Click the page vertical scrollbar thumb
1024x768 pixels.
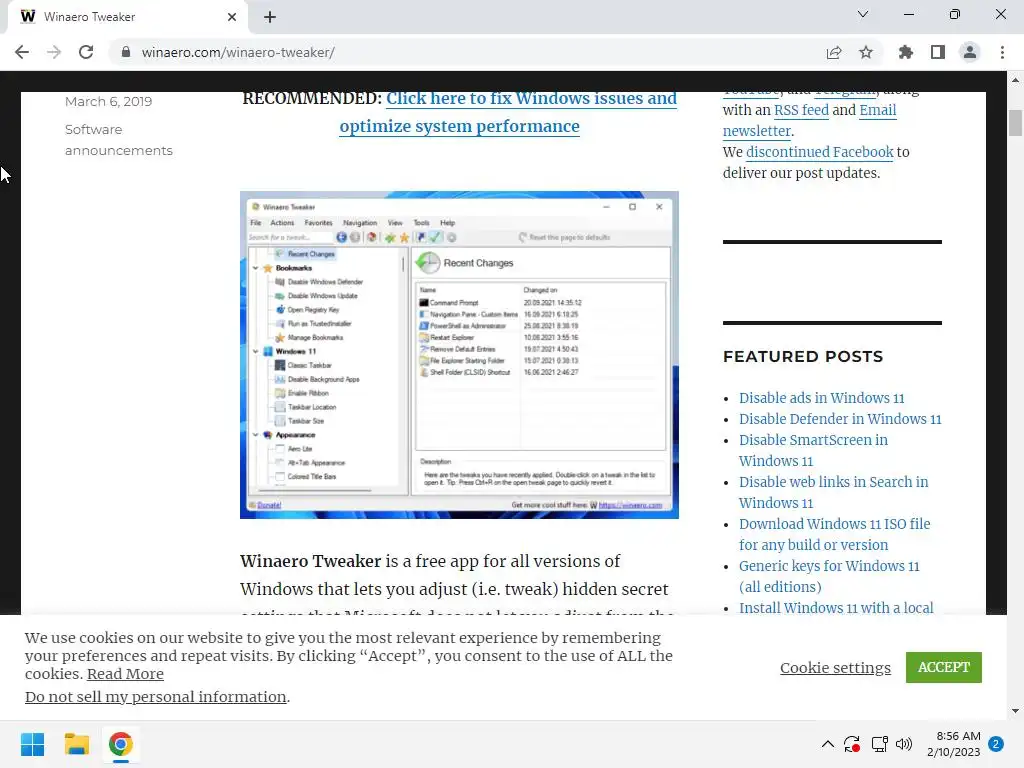(1015, 123)
